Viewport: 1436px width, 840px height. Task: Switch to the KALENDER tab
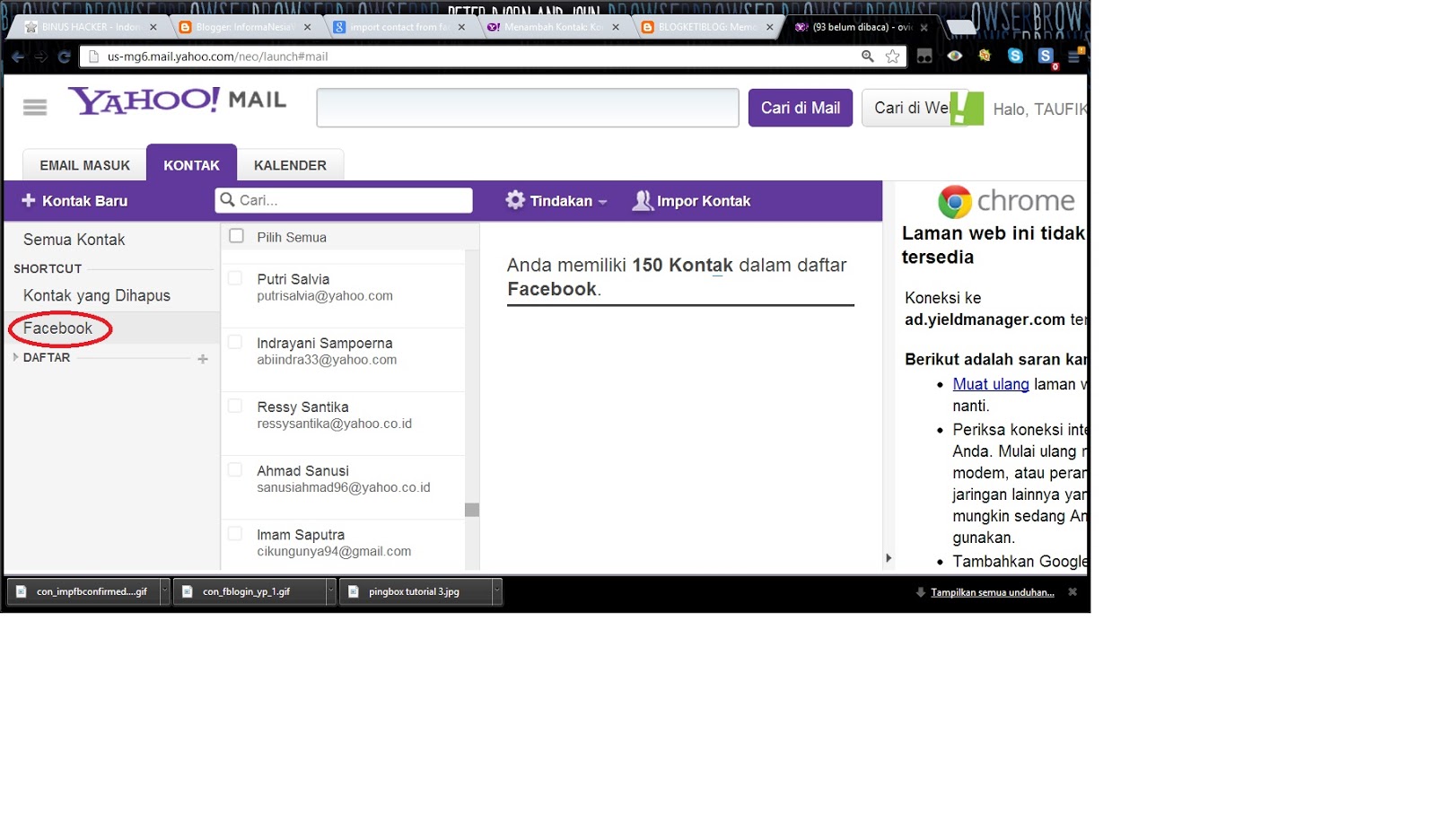pyautogui.click(x=290, y=165)
